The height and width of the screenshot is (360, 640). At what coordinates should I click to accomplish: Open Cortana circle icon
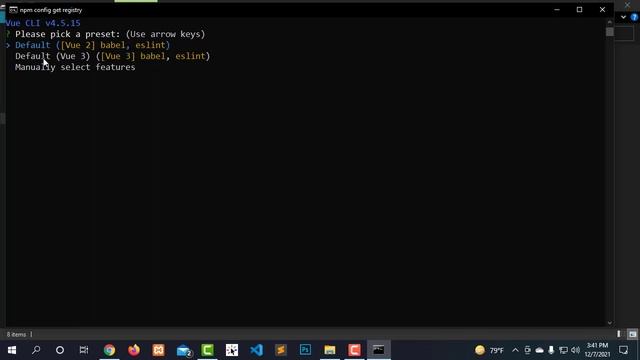(60, 350)
